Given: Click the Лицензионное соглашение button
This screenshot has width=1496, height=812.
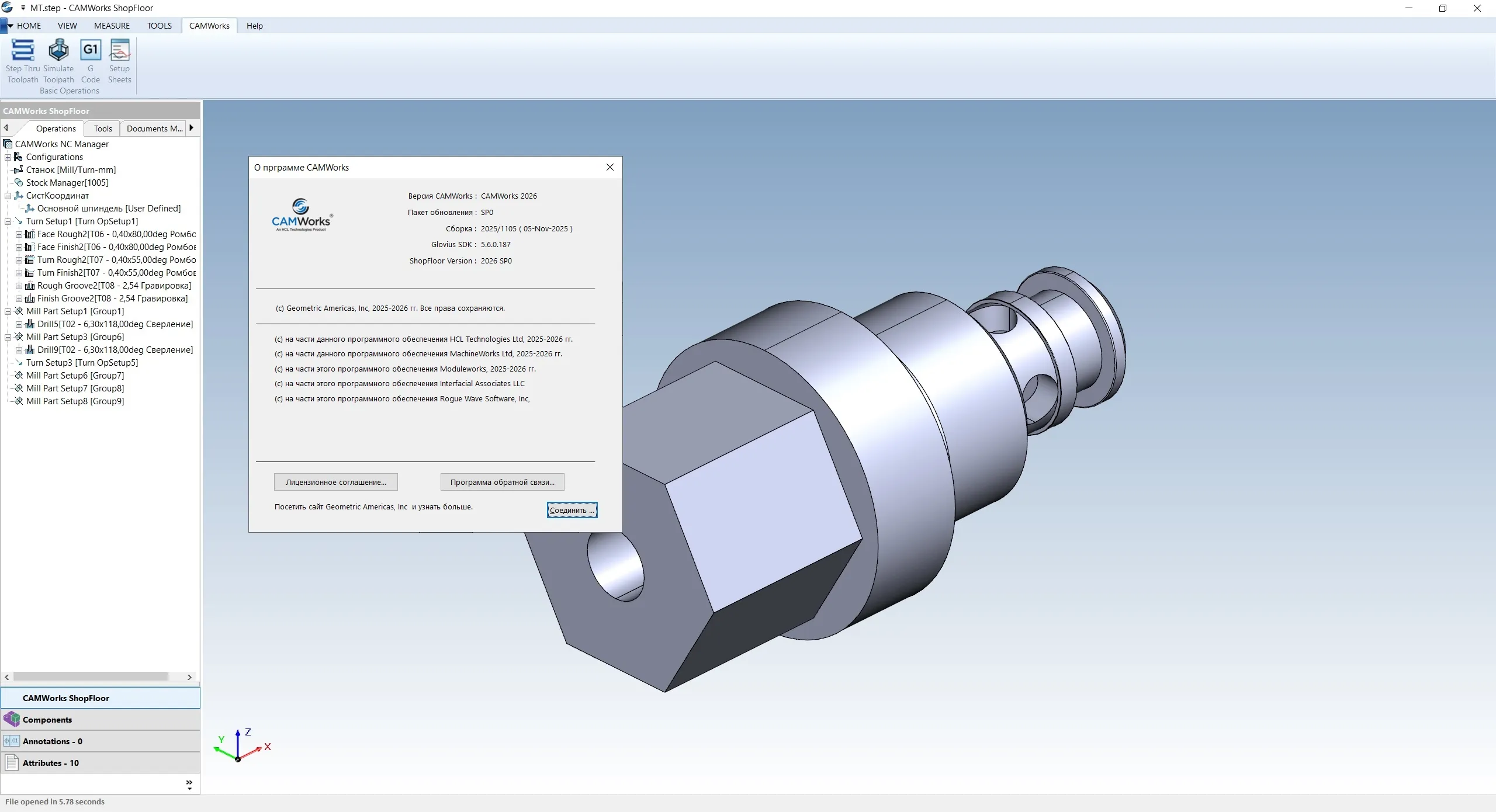Looking at the screenshot, I should (335, 482).
